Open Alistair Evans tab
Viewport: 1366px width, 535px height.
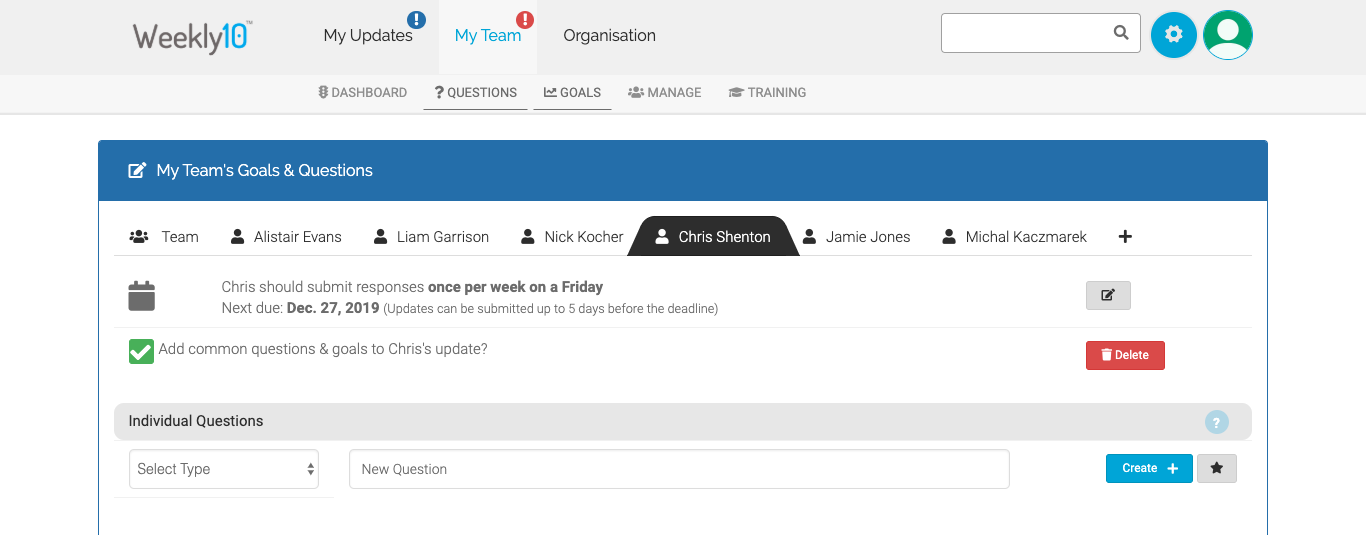click(x=286, y=237)
